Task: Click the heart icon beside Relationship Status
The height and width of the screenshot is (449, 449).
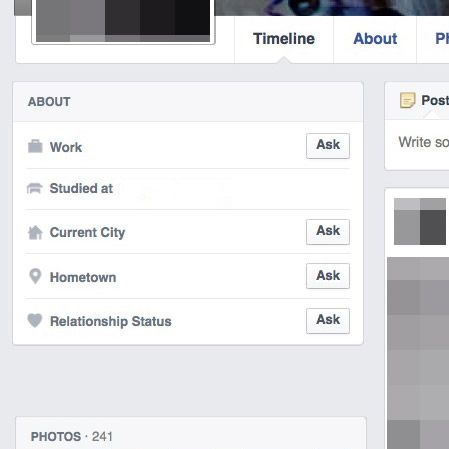Action: [x=35, y=321]
